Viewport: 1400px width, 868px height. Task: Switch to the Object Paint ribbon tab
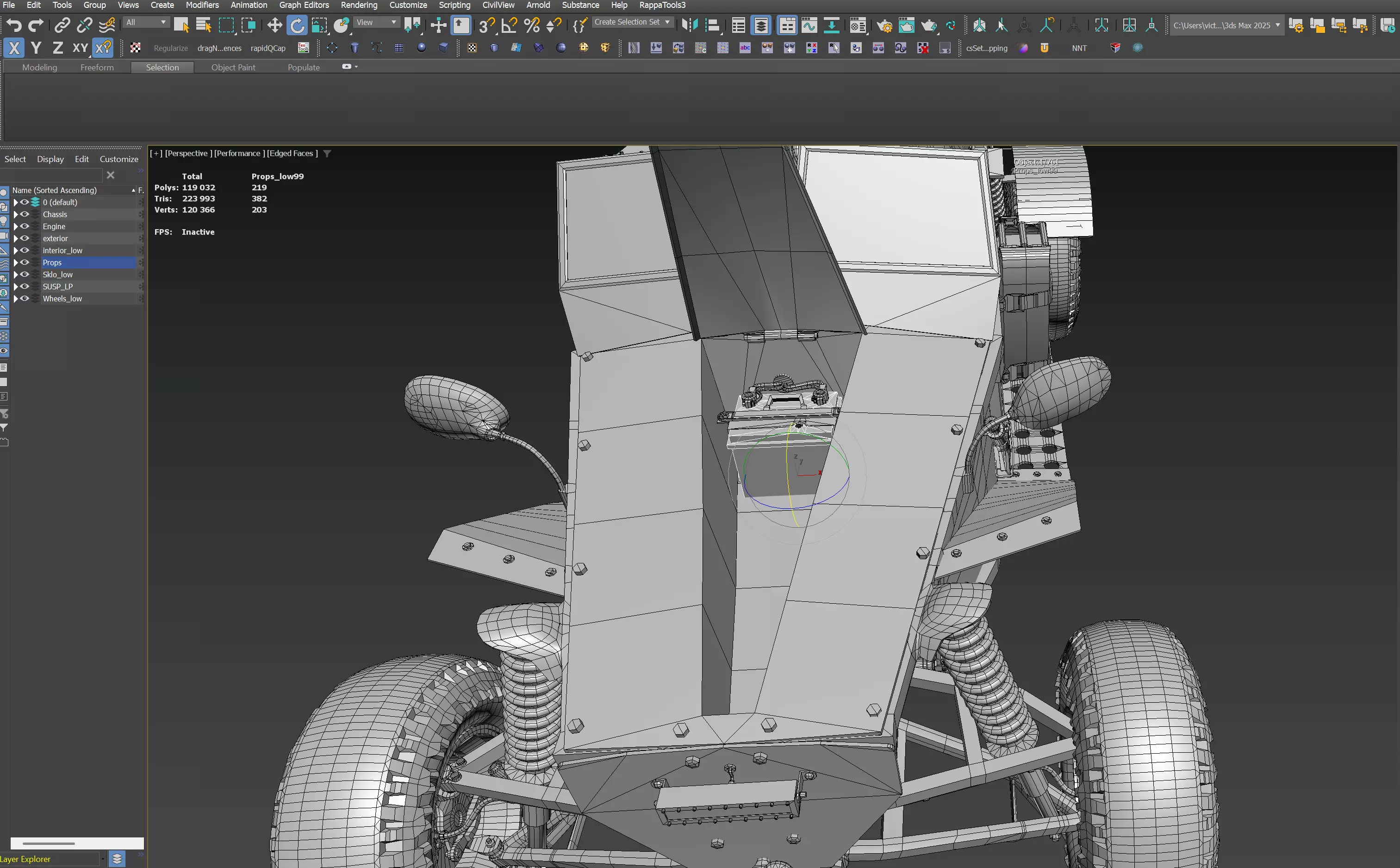coord(233,67)
